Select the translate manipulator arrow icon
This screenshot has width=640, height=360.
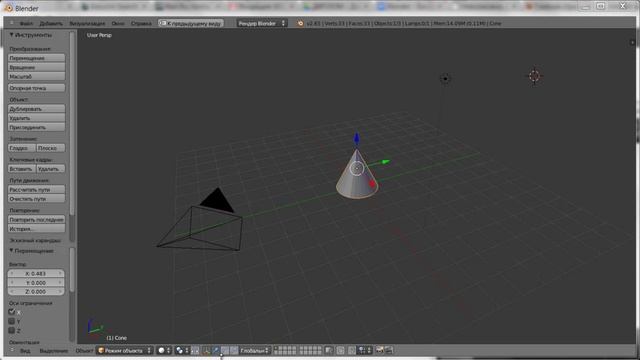coord(216,351)
